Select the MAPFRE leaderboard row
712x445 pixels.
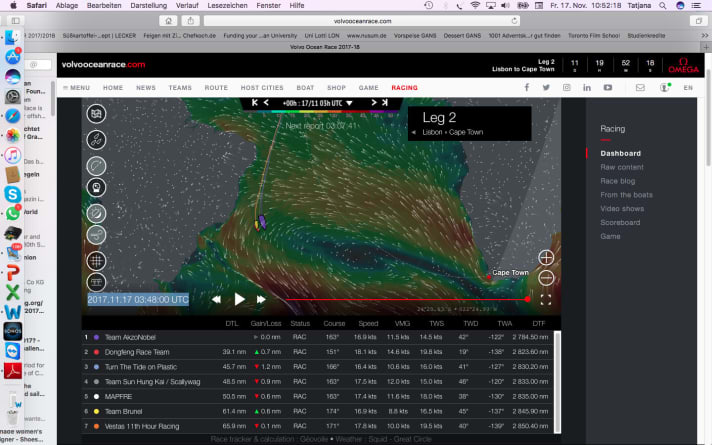(x=317, y=396)
